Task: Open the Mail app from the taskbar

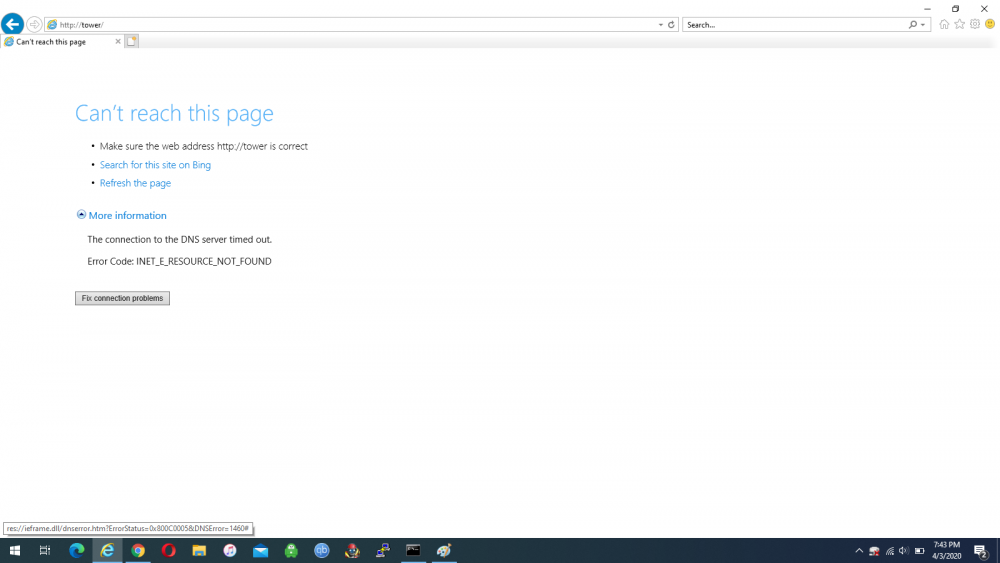Action: click(260, 550)
